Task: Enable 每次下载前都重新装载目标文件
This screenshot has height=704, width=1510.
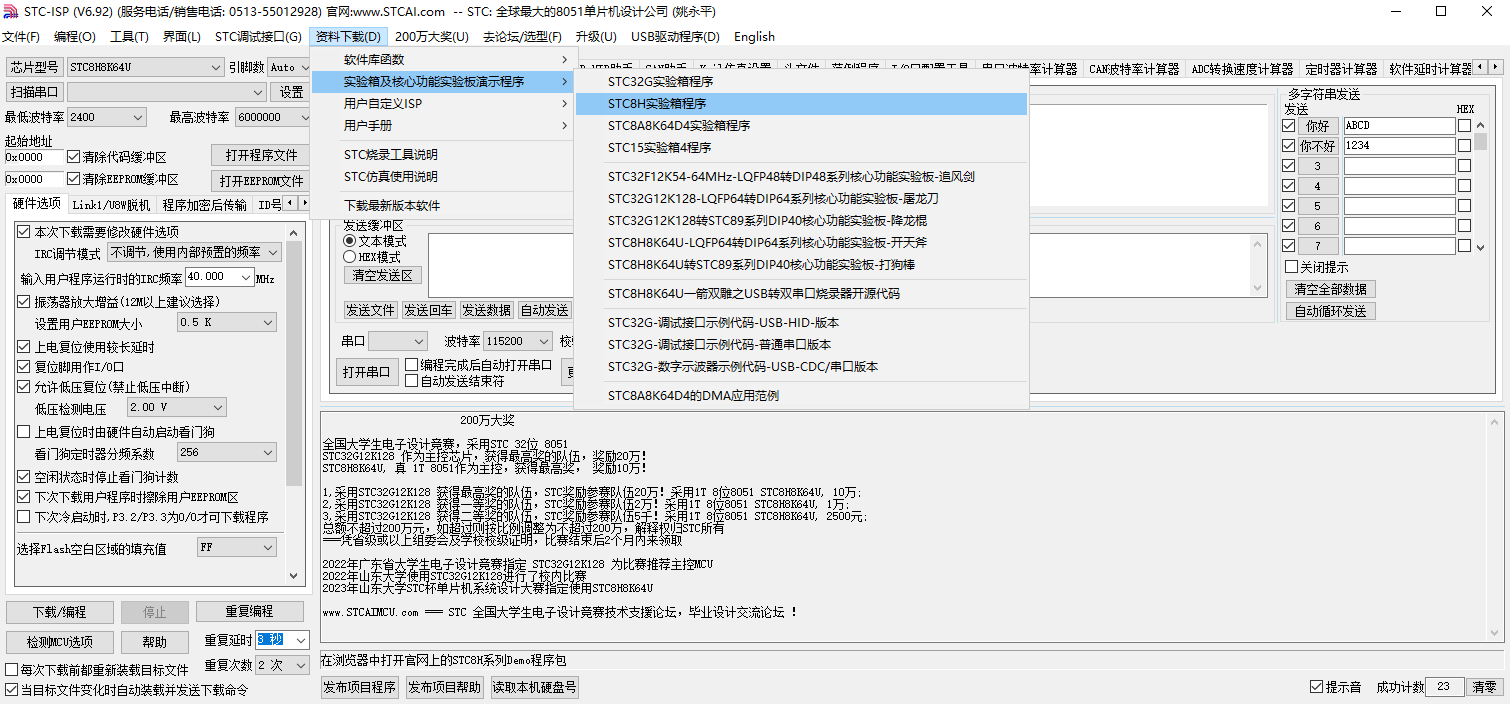Action: 12,670
